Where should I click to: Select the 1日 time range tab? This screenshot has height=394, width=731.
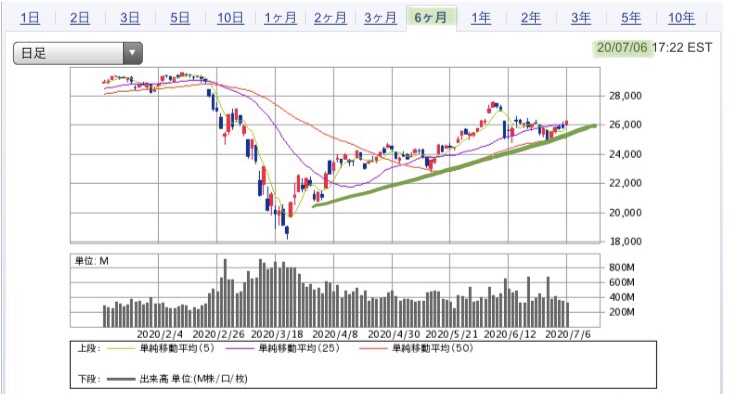tap(29, 18)
